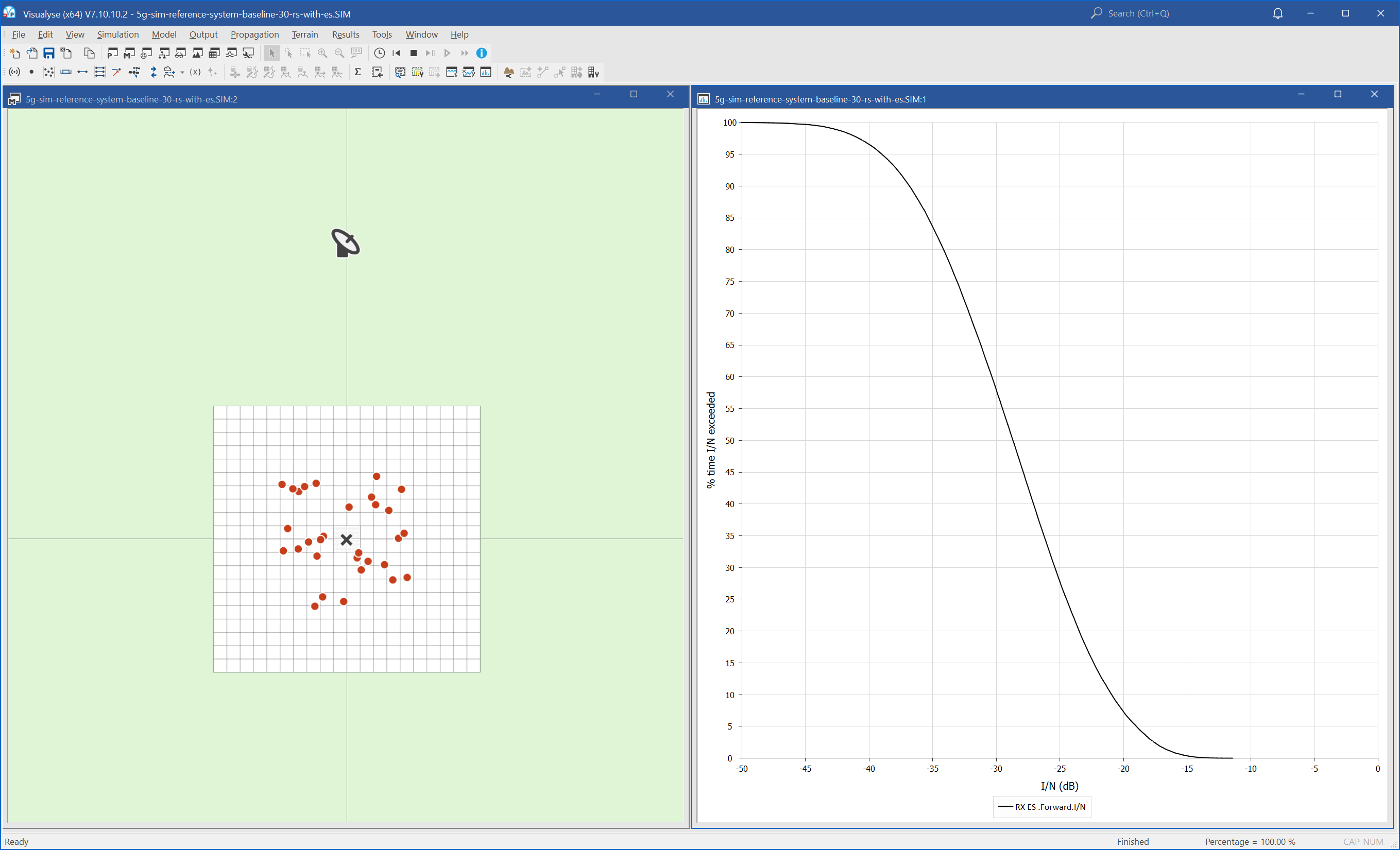The width and height of the screenshot is (1400, 850).
Task: Open the Help menu
Action: coord(459,34)
